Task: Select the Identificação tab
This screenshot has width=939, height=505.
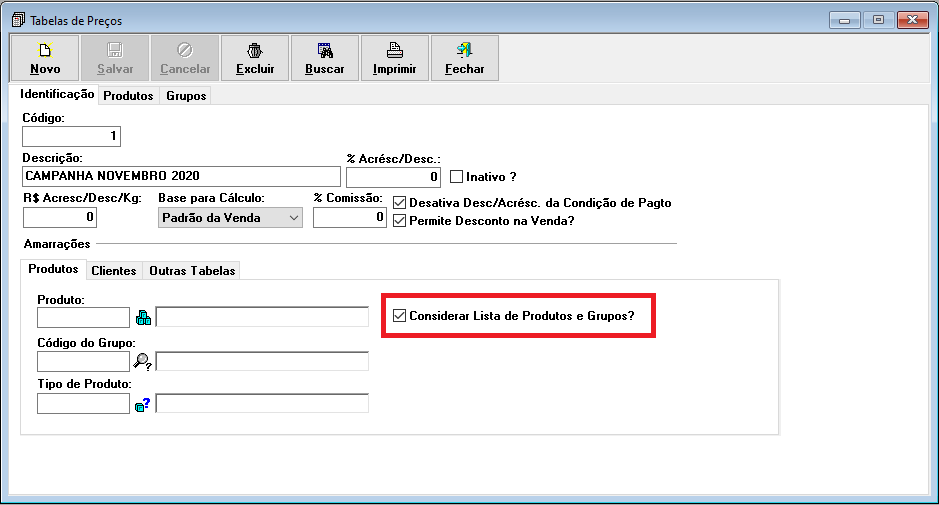Action: 57,94
